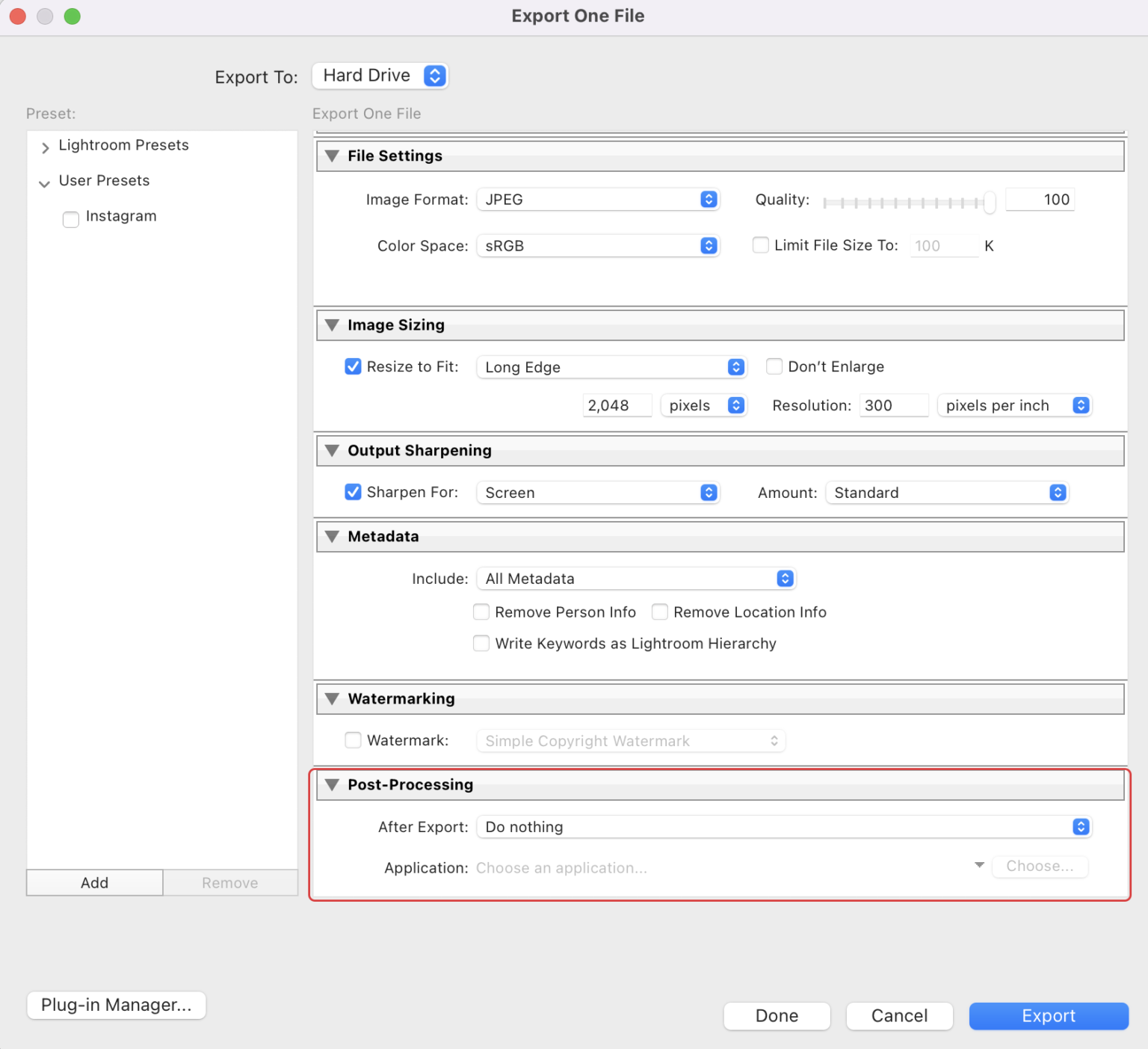Enable the Instagram preset checkbox
1148x1049 pixels.
(70, 219)
